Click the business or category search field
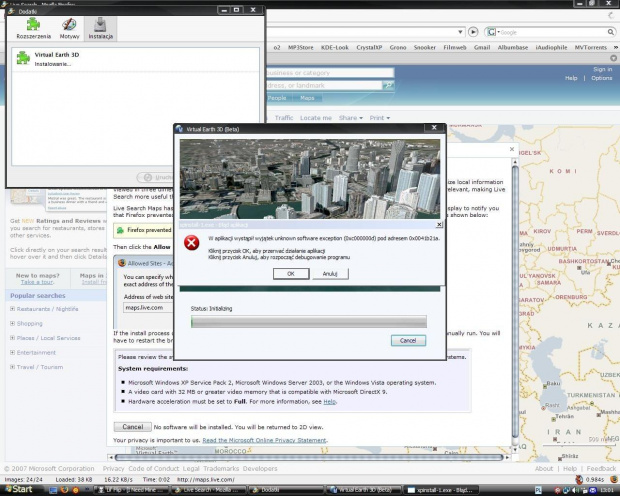The width and height of the screenshot is (620, 496). 330,73
